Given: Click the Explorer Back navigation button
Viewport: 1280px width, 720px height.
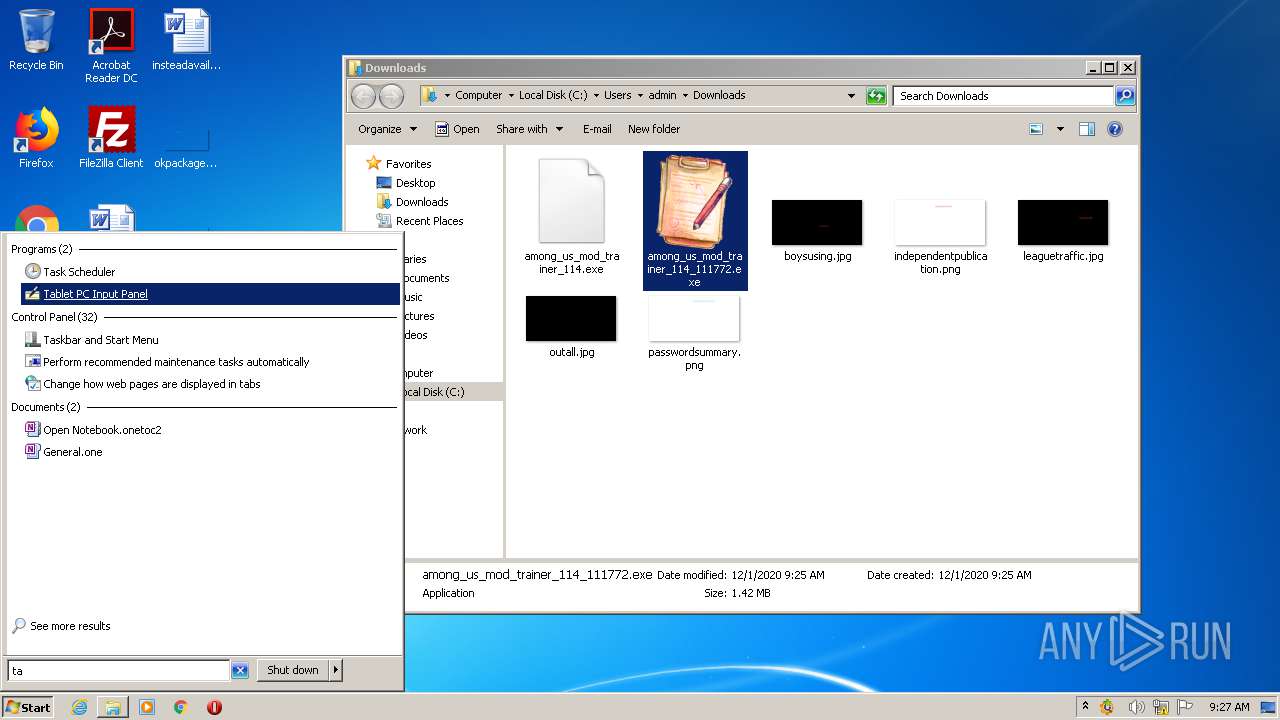Looking at the screenshot, I should point(363,96).
